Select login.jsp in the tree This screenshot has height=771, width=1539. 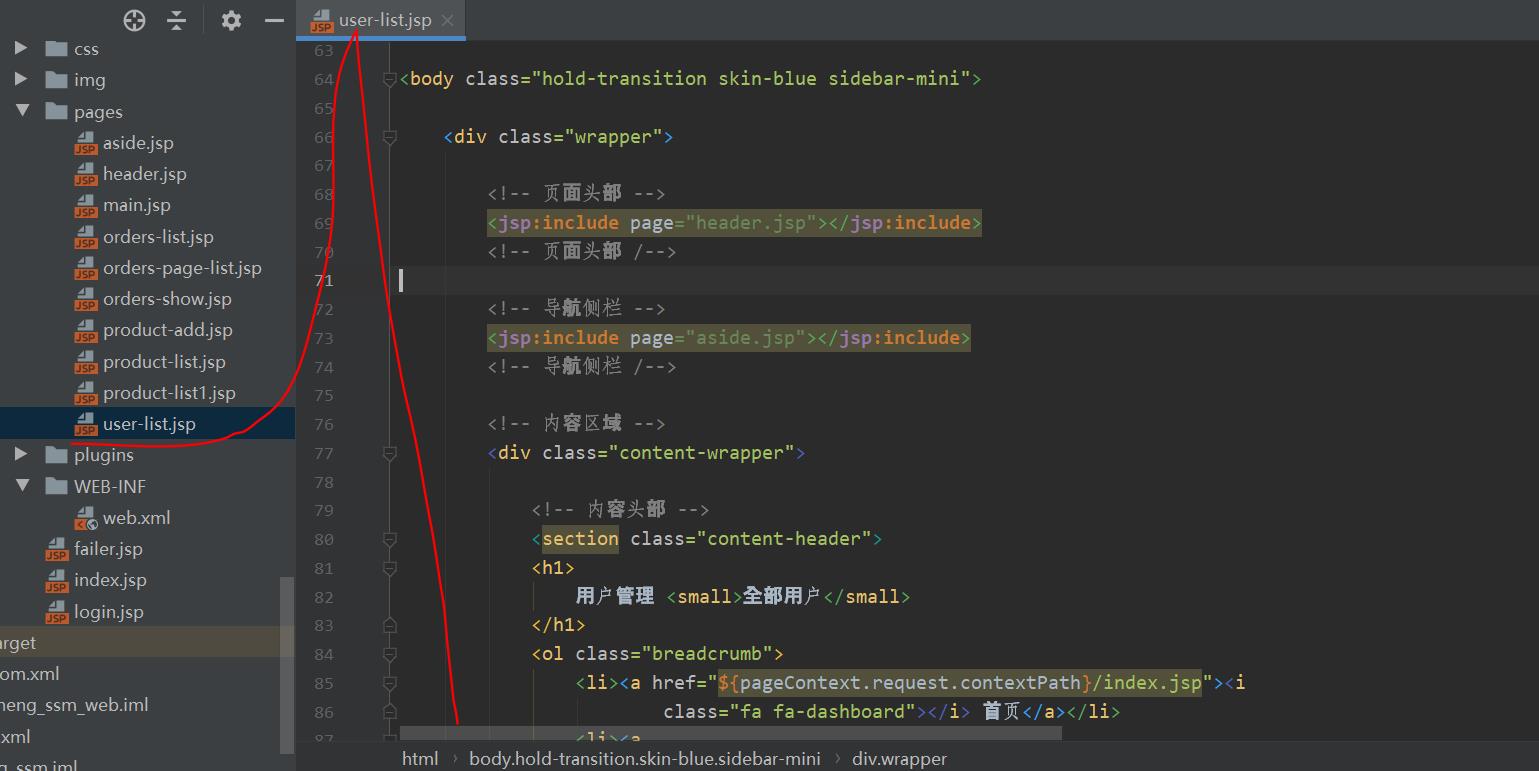coord(108,612)
